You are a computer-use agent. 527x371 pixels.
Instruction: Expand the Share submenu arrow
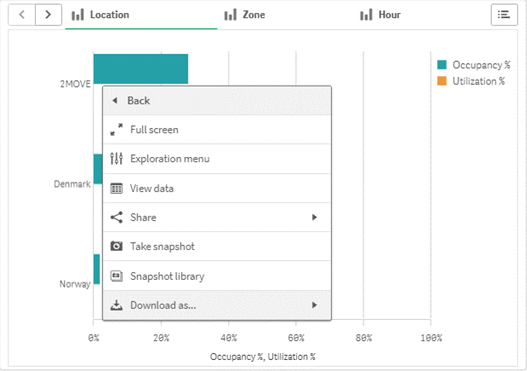click(314, 217)
